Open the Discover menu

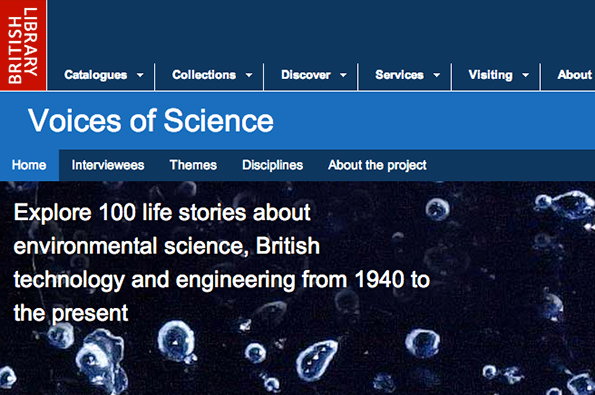pos(306,75)
